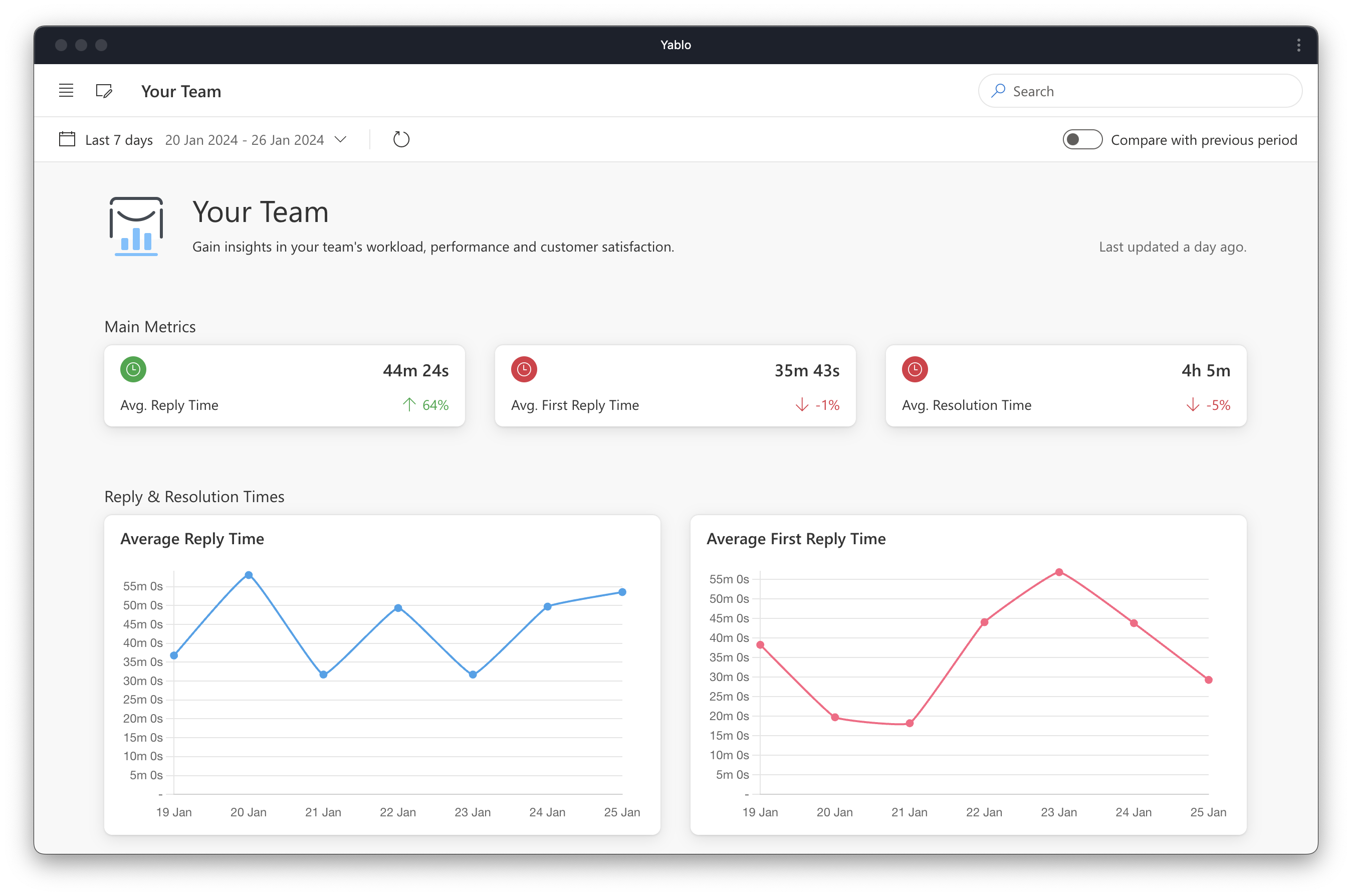Click the Avg. Resolution Time clock icon
This screenshot has height=896, width=1352.
[x=915, y=370]
